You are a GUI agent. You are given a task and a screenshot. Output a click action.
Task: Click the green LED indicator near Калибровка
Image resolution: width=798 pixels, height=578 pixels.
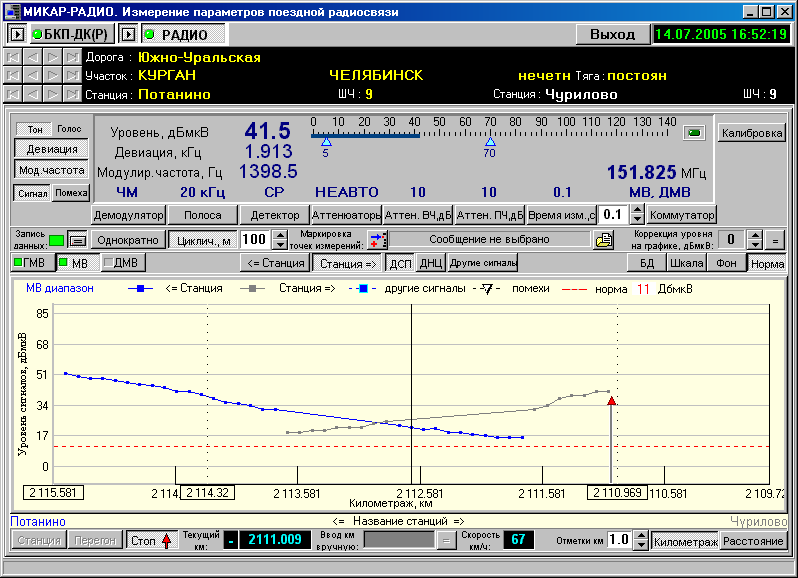692,132
